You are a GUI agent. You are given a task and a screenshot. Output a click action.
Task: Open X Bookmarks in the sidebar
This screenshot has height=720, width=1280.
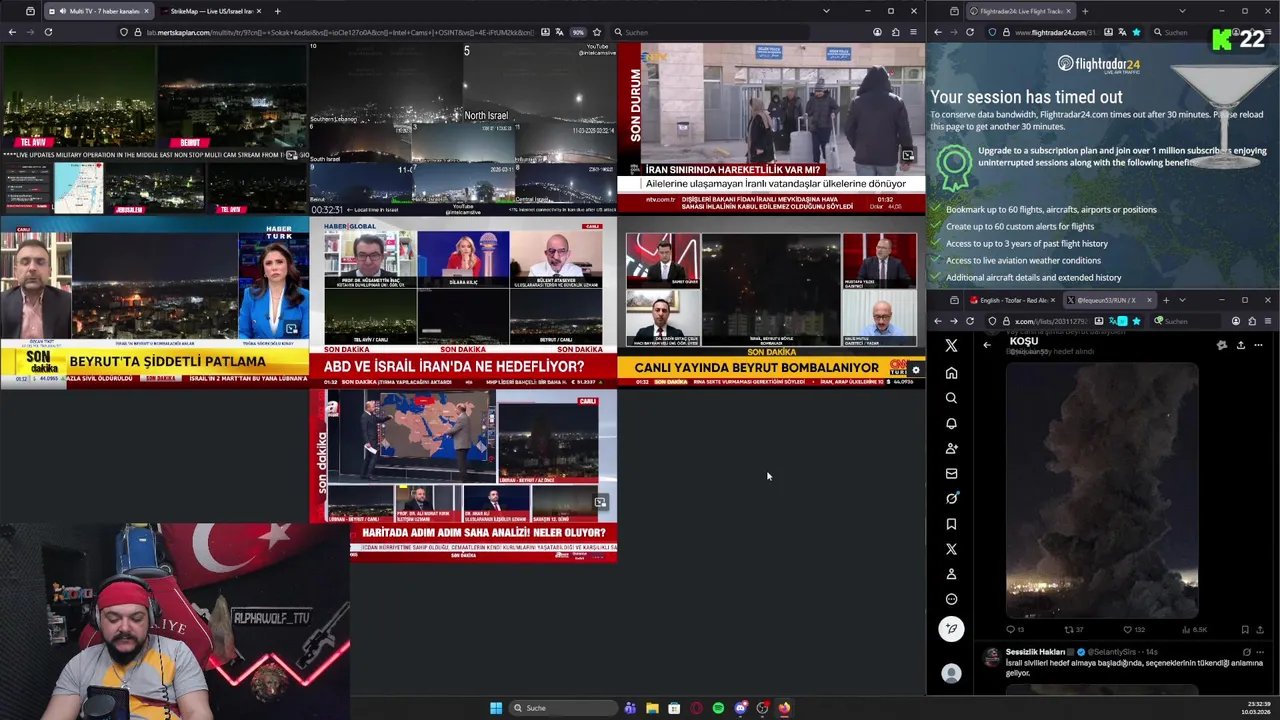pos(951,524)
